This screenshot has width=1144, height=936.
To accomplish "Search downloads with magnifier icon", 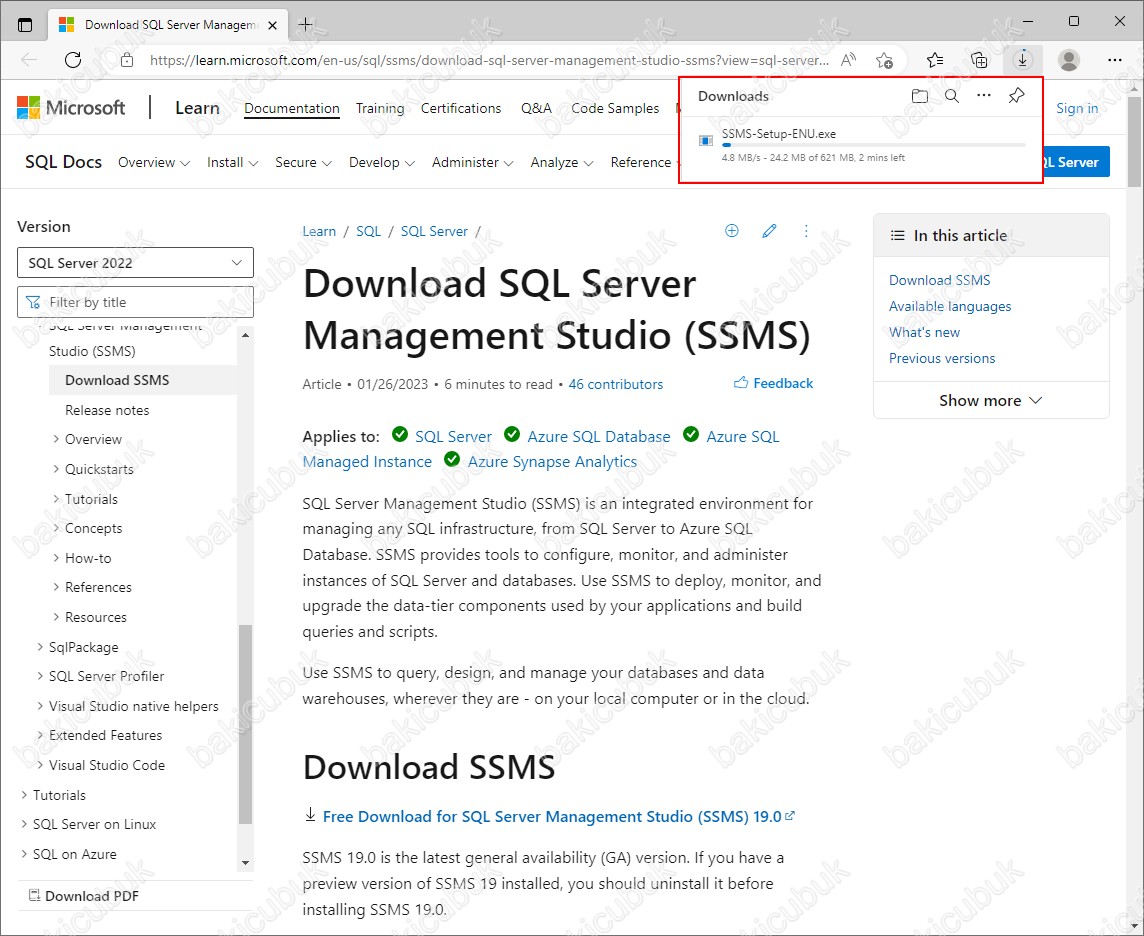I will pyautogui.click(x=952, y=96).
